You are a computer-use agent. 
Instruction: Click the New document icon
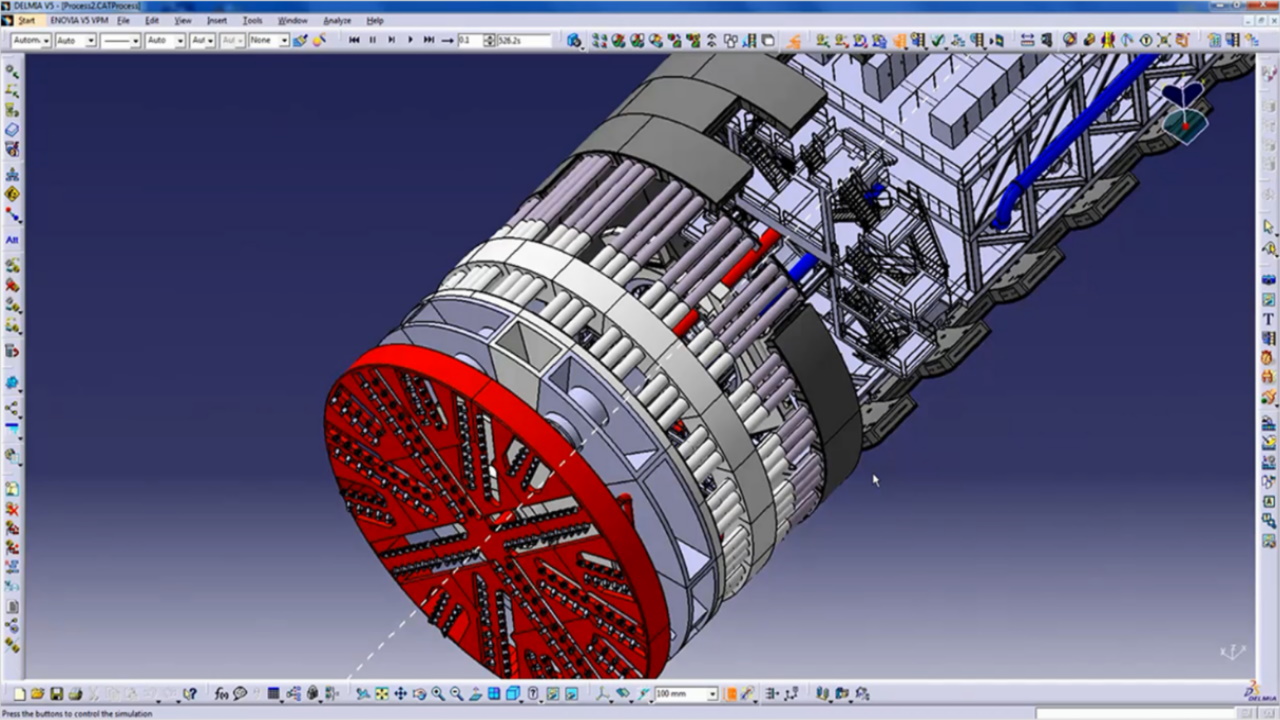(19, 693)
